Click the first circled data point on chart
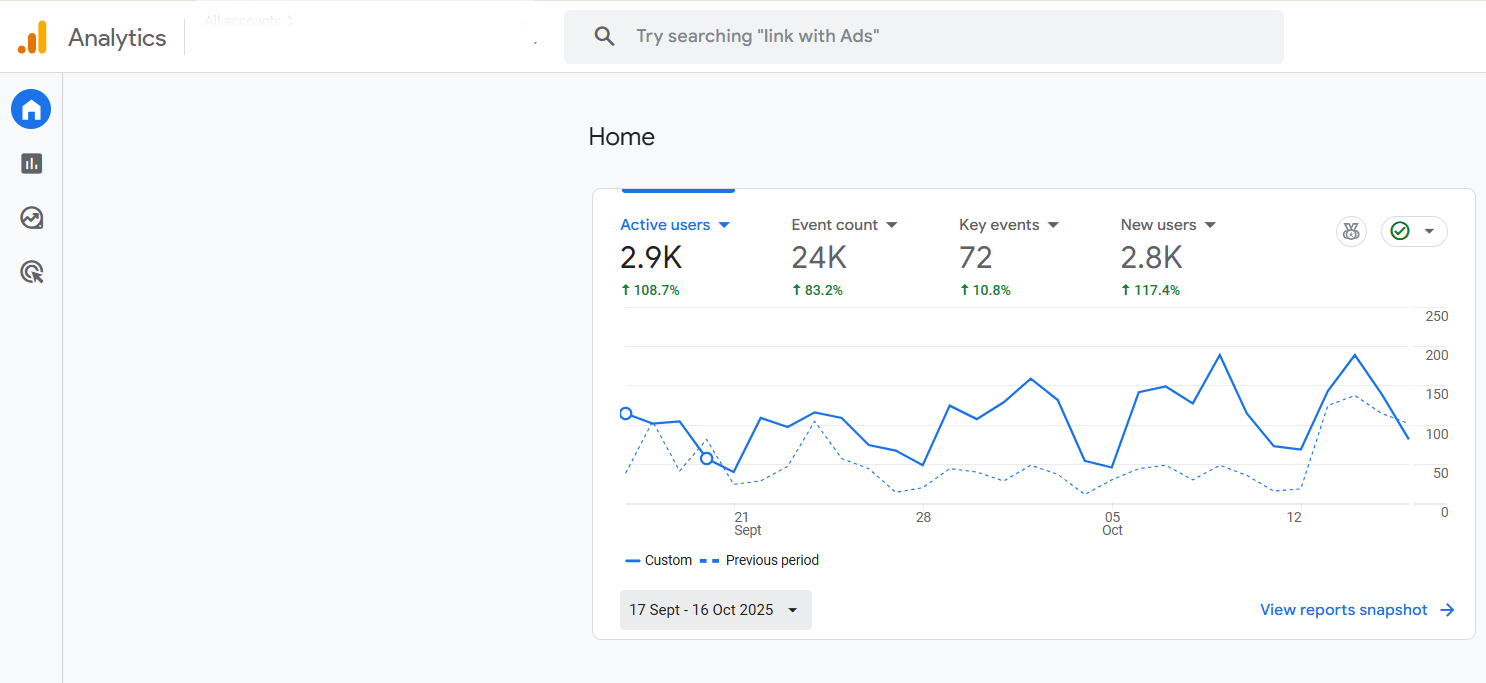Screen dimensions: 1486x683 pyautogui.click(x=626, y=414)
